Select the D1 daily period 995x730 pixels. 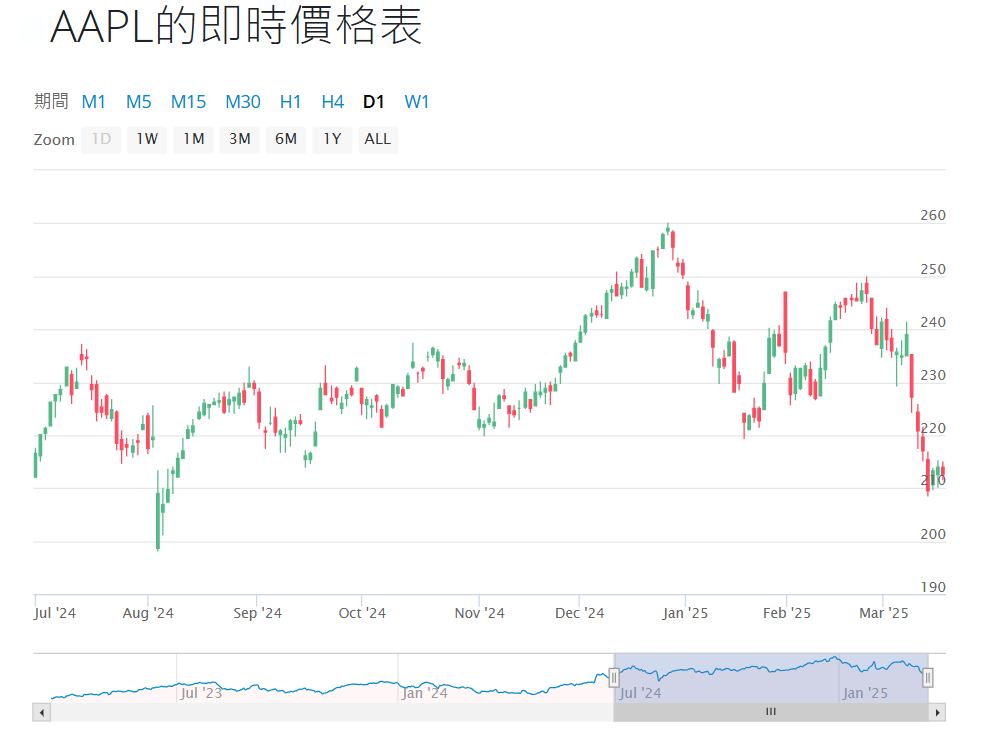[374, 102]
